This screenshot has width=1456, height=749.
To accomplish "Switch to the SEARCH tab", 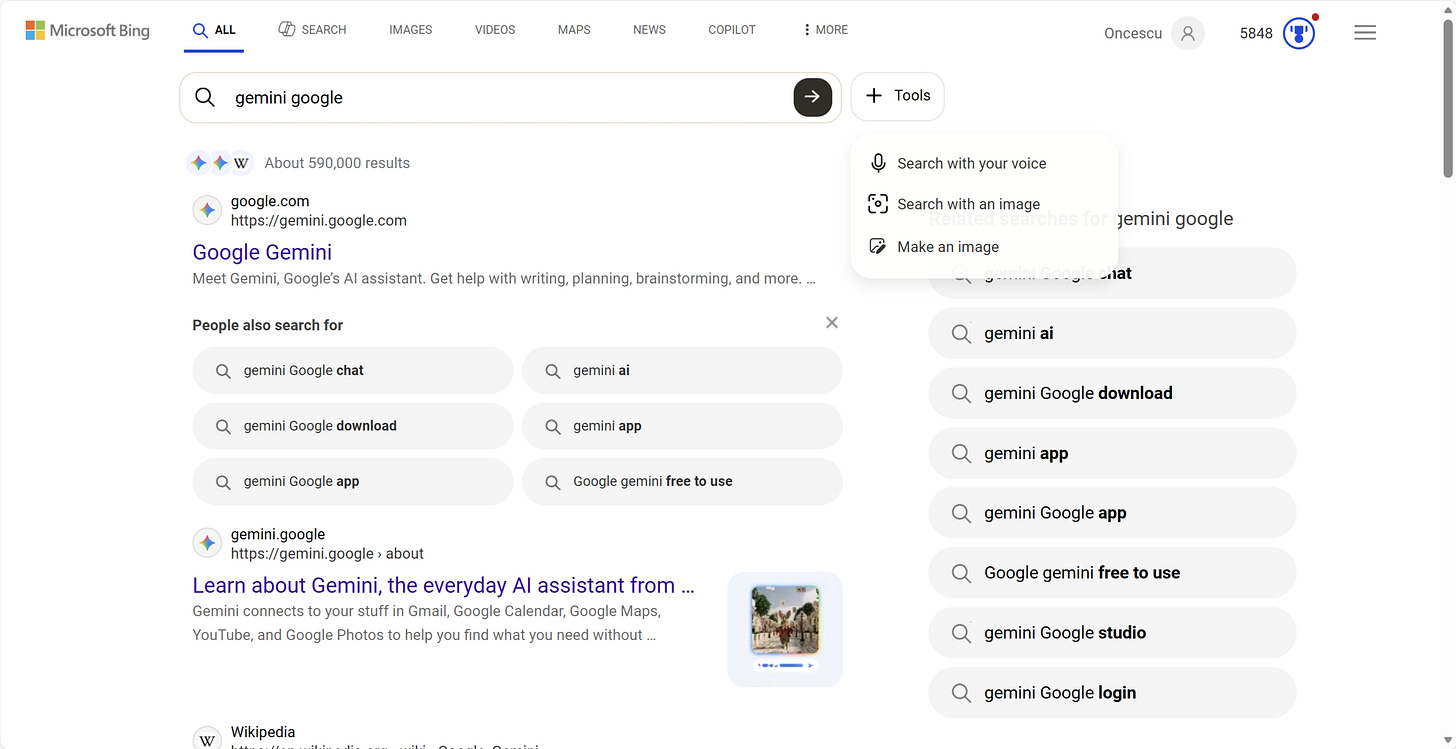I will click(312, 30).
